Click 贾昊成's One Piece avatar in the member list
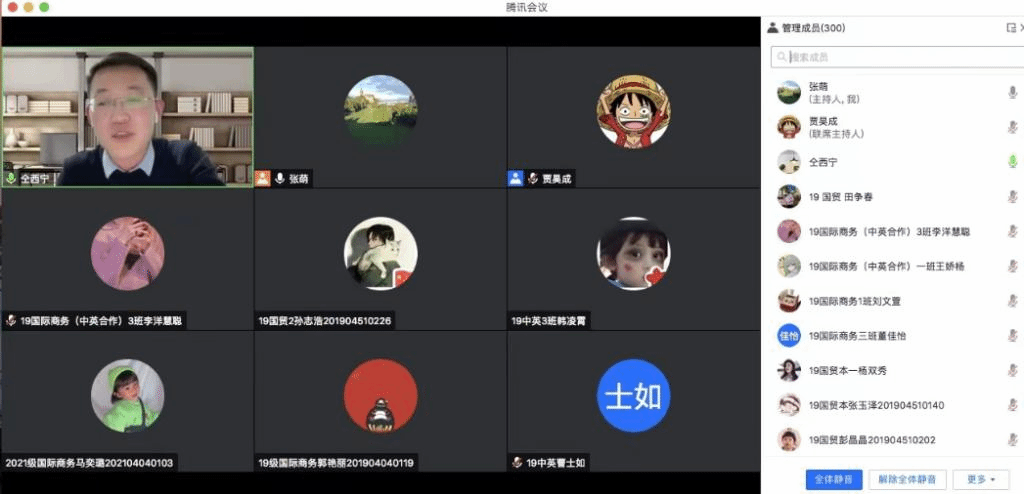The image size is (1024, 494). pos(789,127)
